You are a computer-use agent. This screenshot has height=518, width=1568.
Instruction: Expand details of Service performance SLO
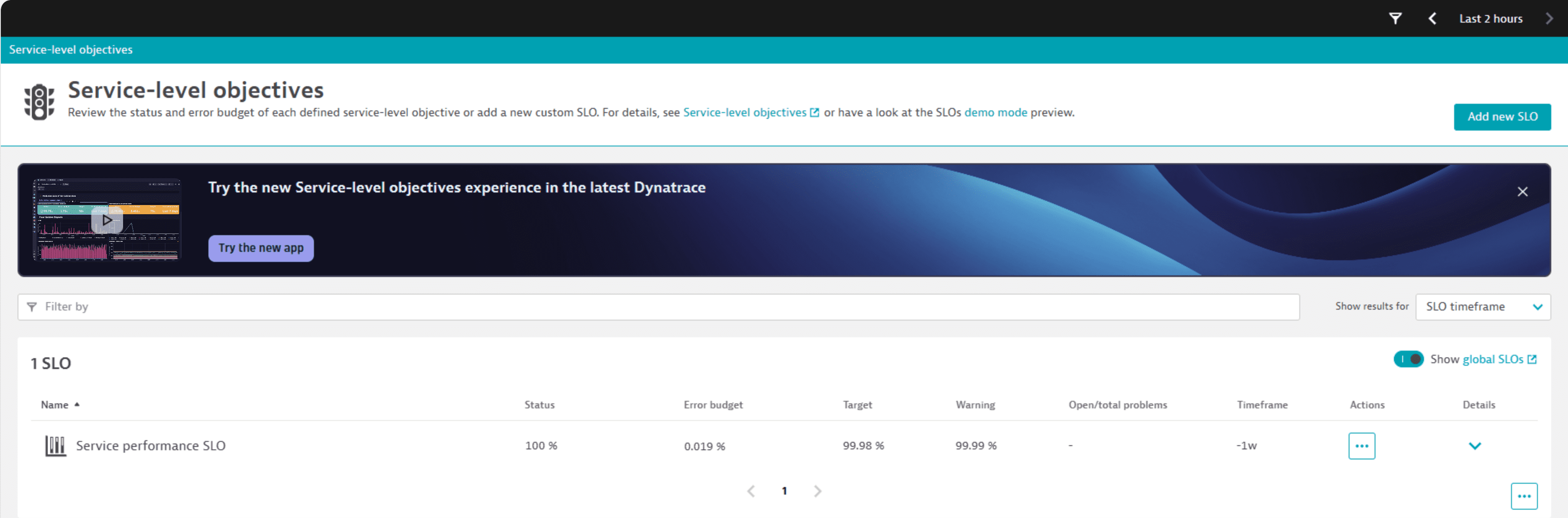click(1474, 446)
